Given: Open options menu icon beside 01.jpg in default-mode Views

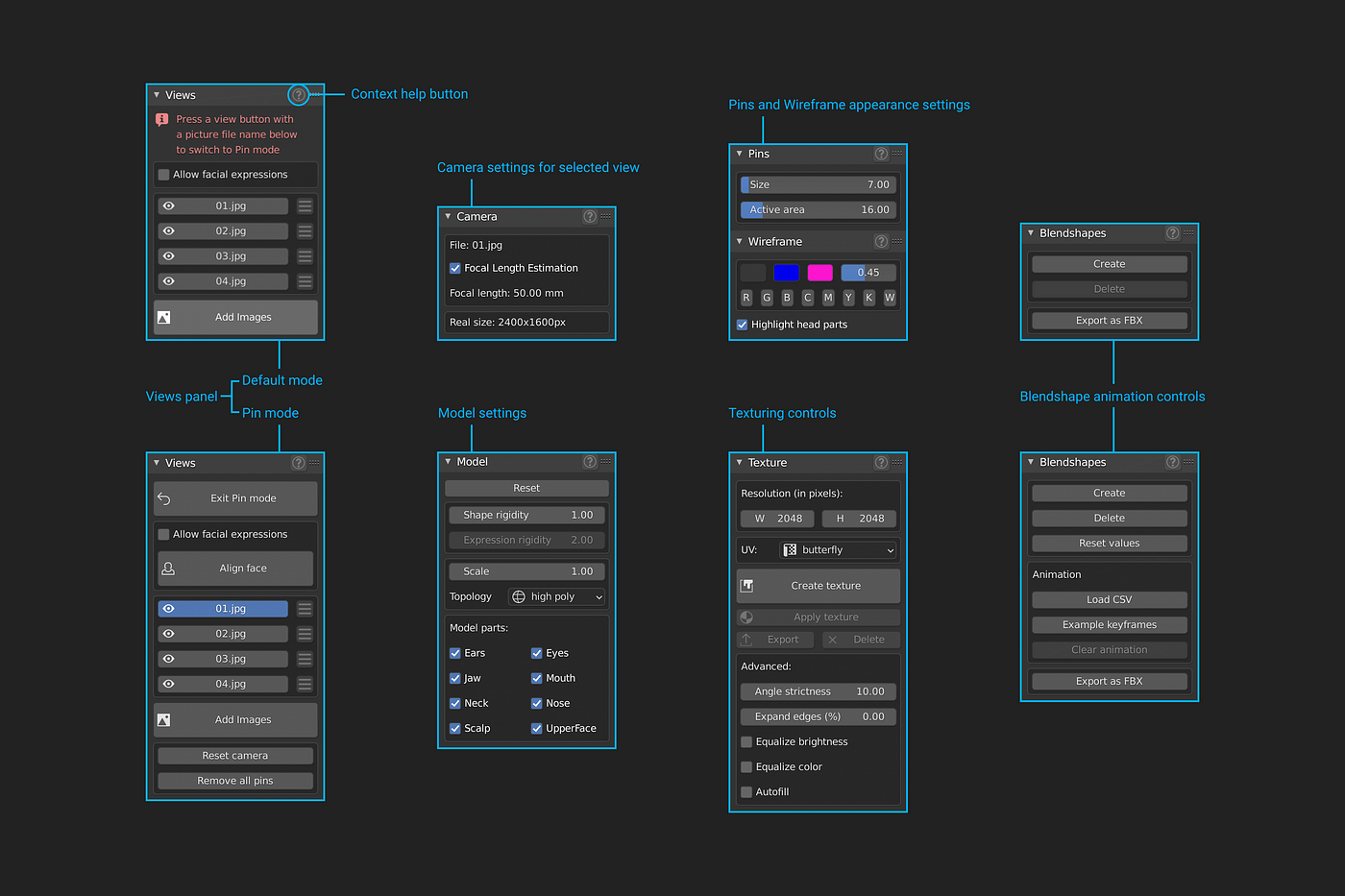Looking at the screenshot, I should (x=305, y=206).
